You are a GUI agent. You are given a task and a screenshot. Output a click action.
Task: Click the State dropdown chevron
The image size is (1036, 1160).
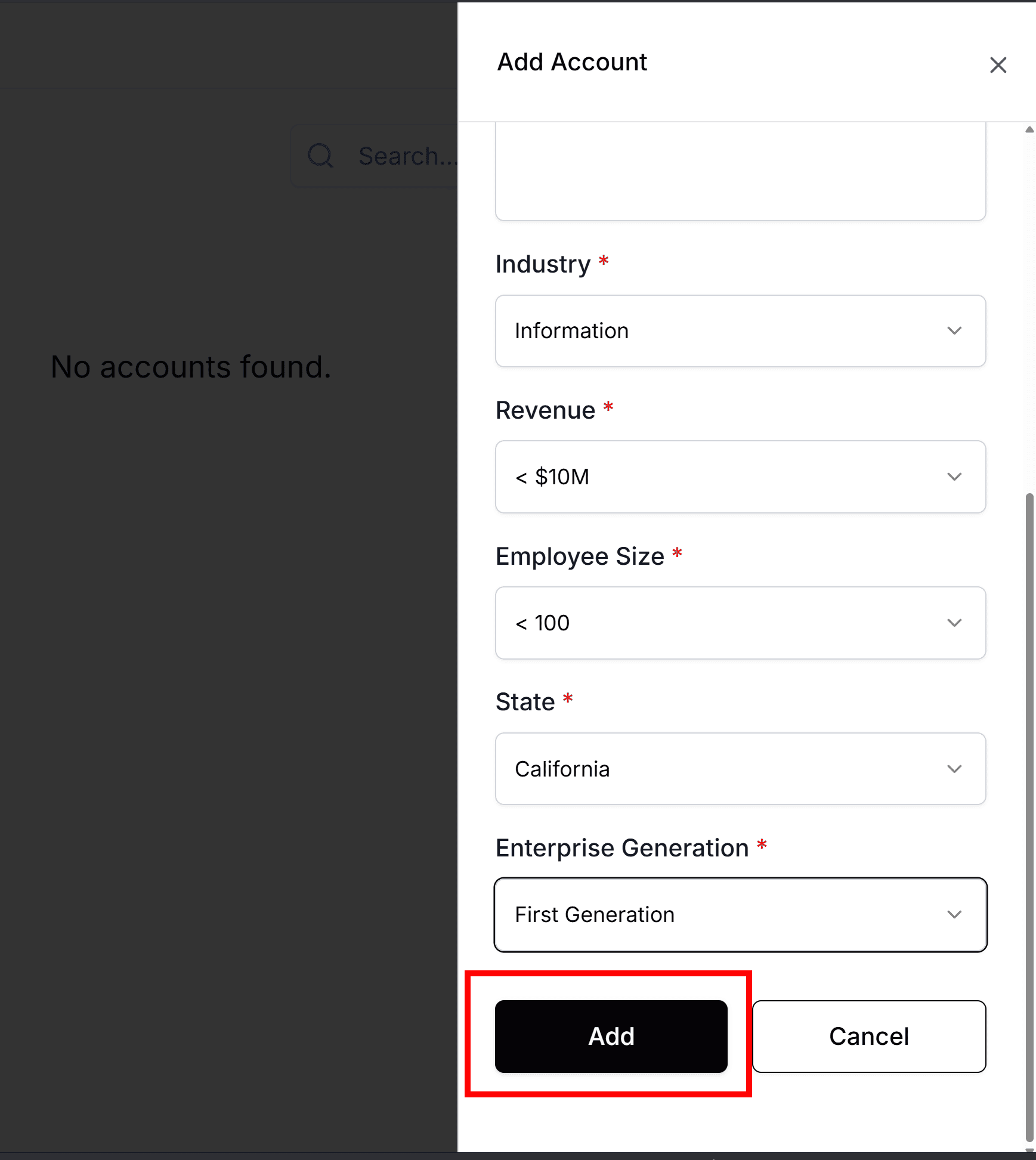point(954,769)
